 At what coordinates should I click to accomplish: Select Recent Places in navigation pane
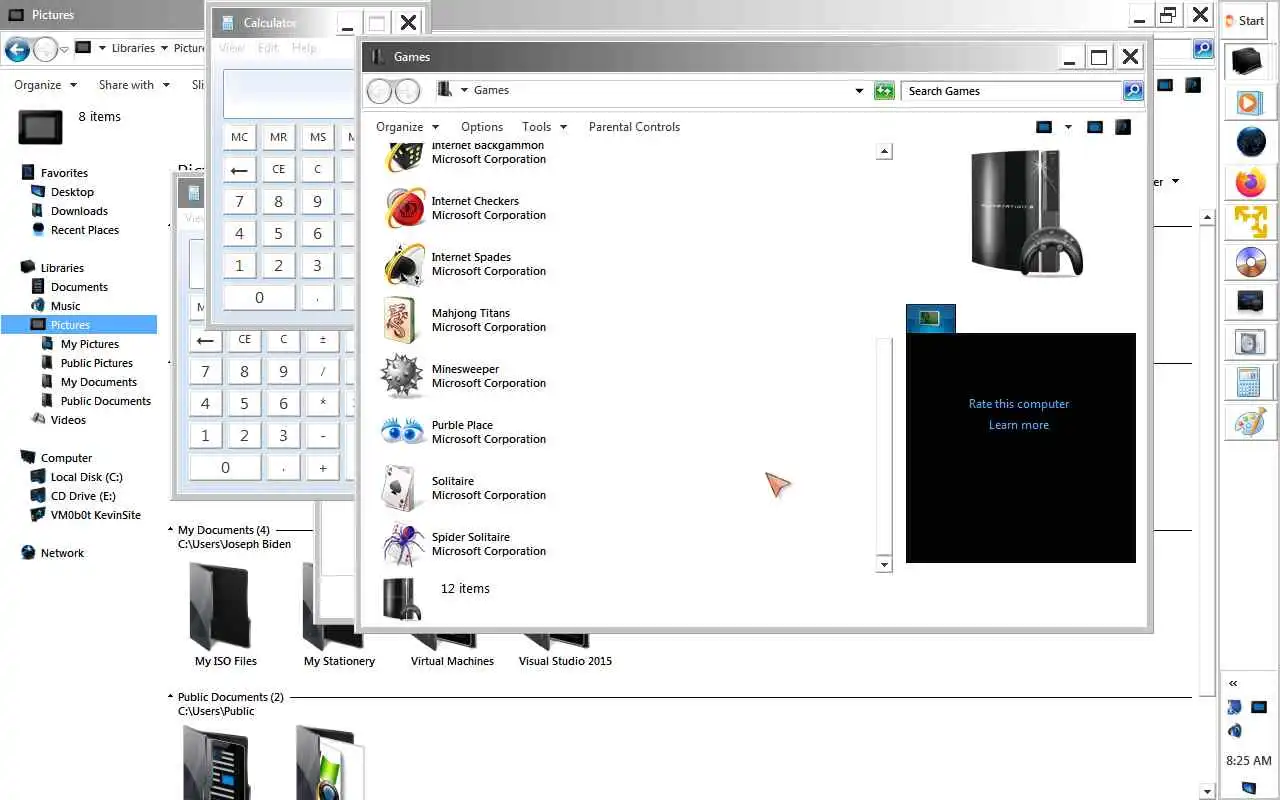pos(84,230)
